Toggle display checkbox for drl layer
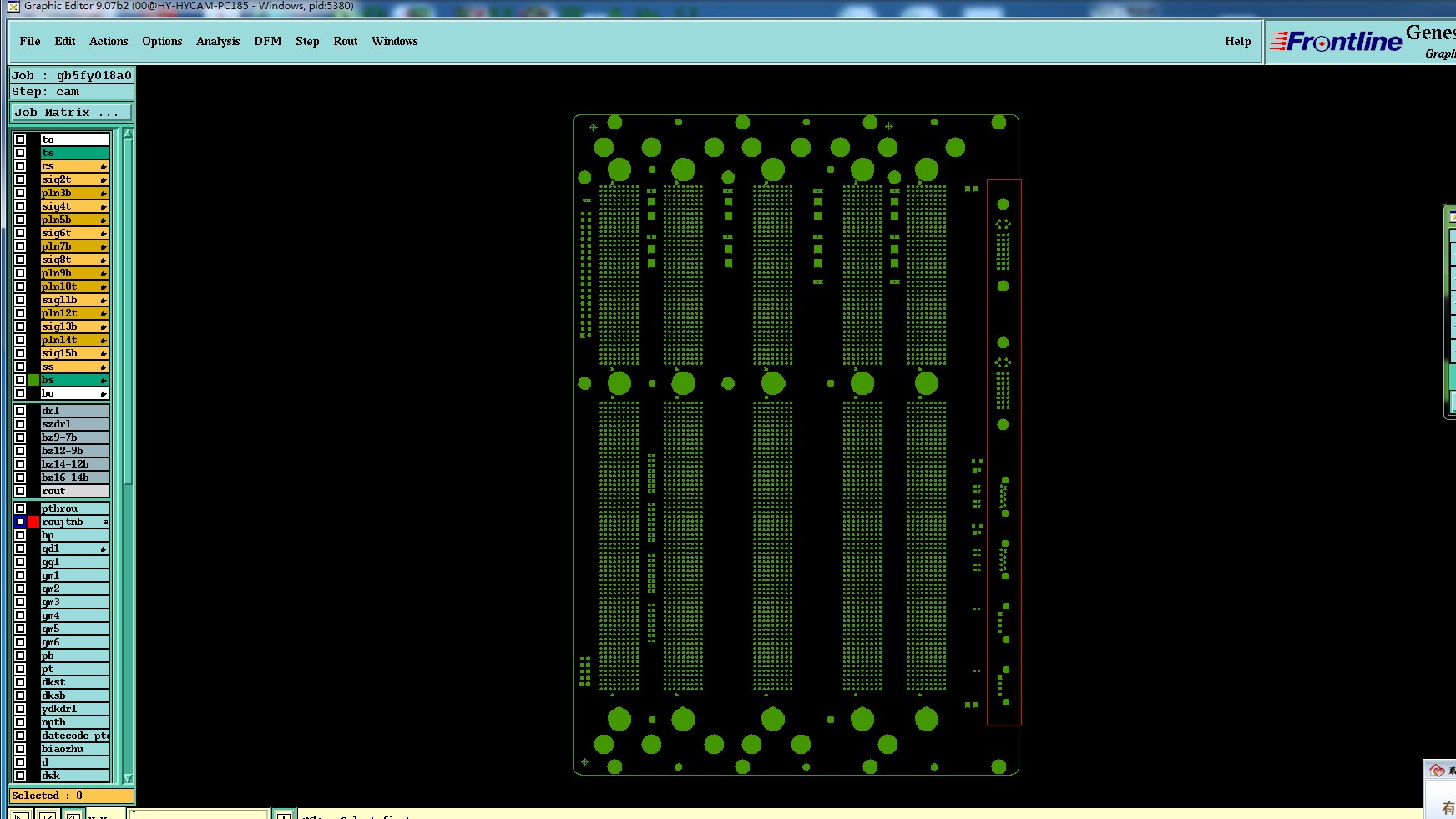 point(20,411)
